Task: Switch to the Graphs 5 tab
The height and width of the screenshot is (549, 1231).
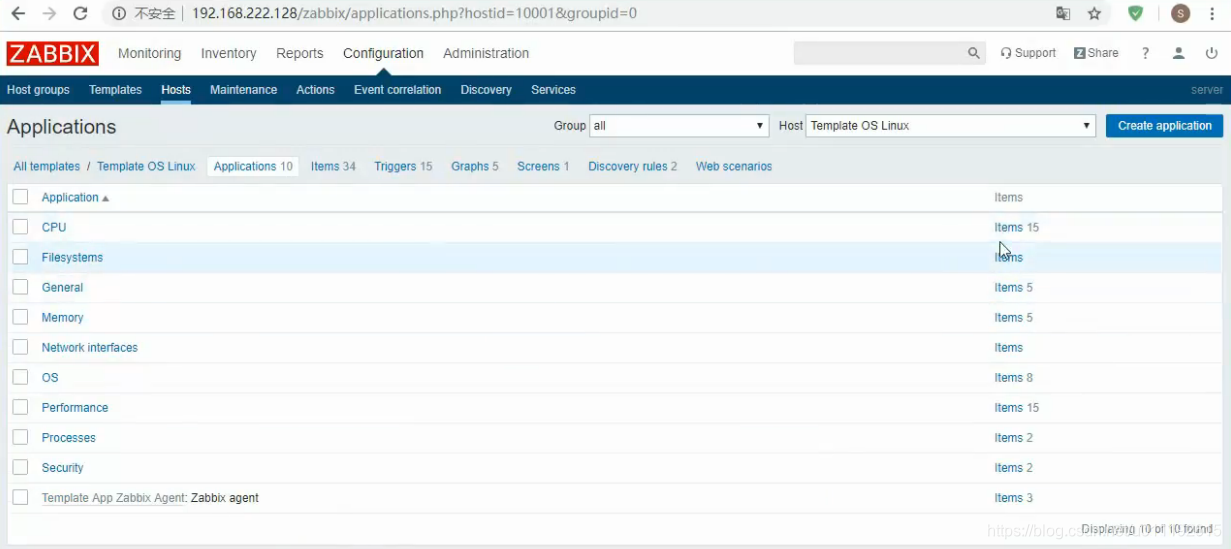Action: pyautogui.click(x=474, y=166)
